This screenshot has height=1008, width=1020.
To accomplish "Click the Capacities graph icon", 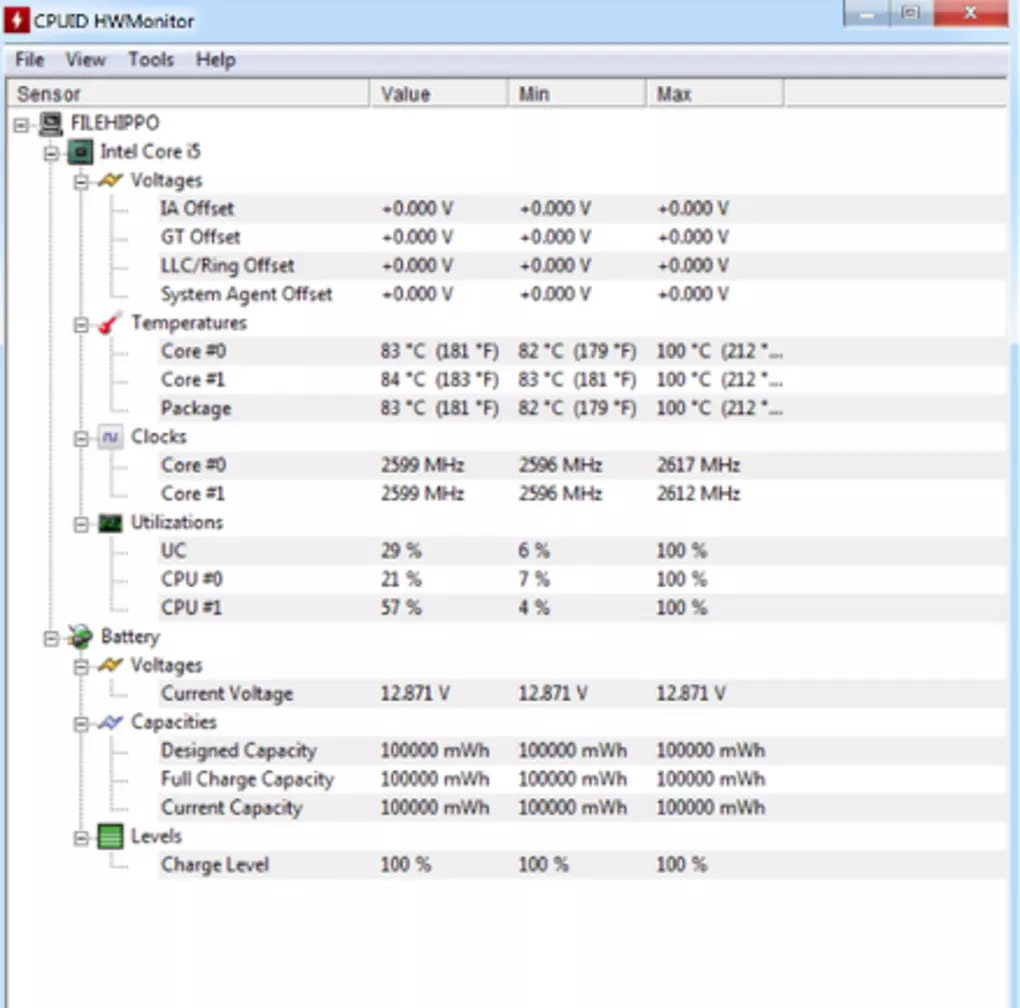I will tap(110, 722).
